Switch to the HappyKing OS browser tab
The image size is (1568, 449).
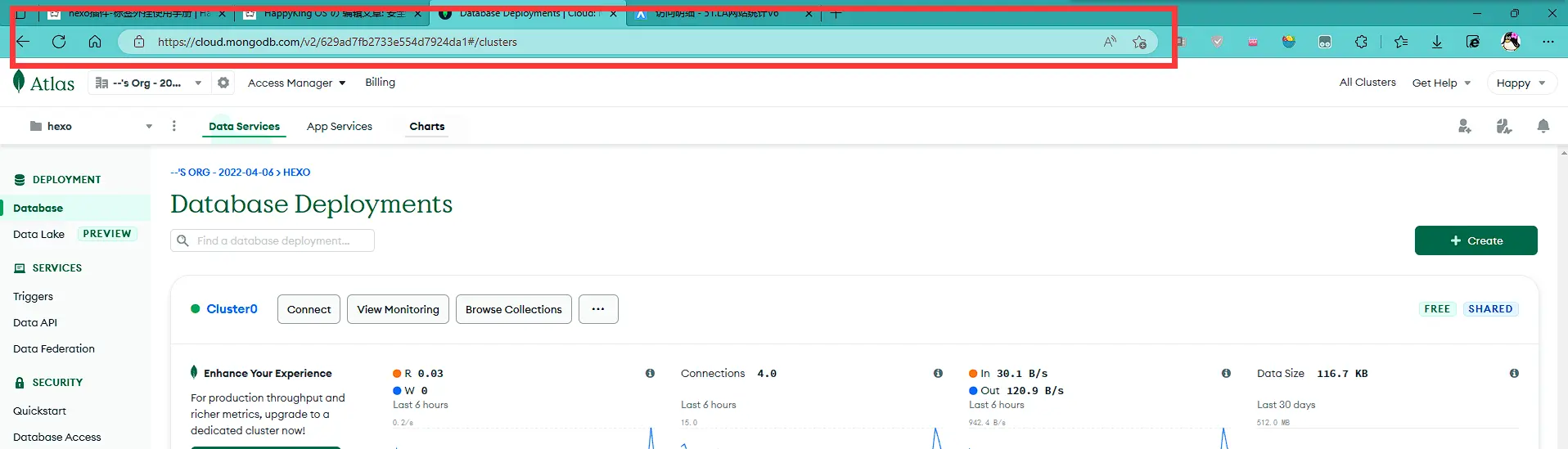(332, 13)
